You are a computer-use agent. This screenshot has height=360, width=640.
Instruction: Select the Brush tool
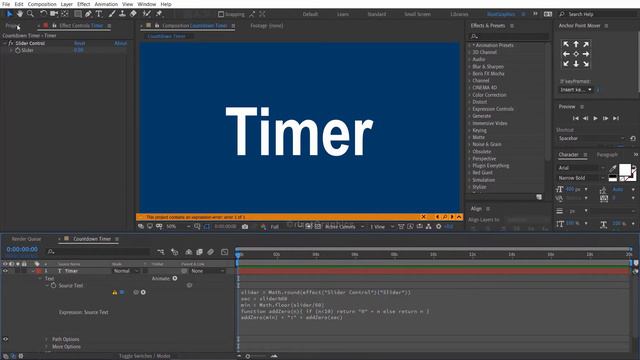click(112, 14)
